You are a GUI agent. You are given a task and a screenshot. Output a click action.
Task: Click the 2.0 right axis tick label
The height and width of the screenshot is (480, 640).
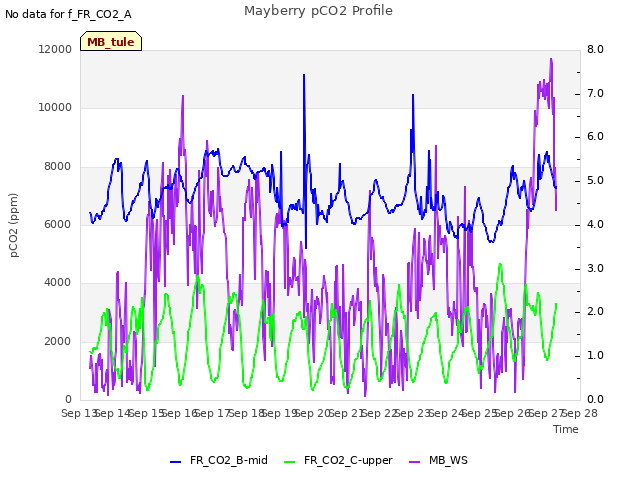click(595, 312)
